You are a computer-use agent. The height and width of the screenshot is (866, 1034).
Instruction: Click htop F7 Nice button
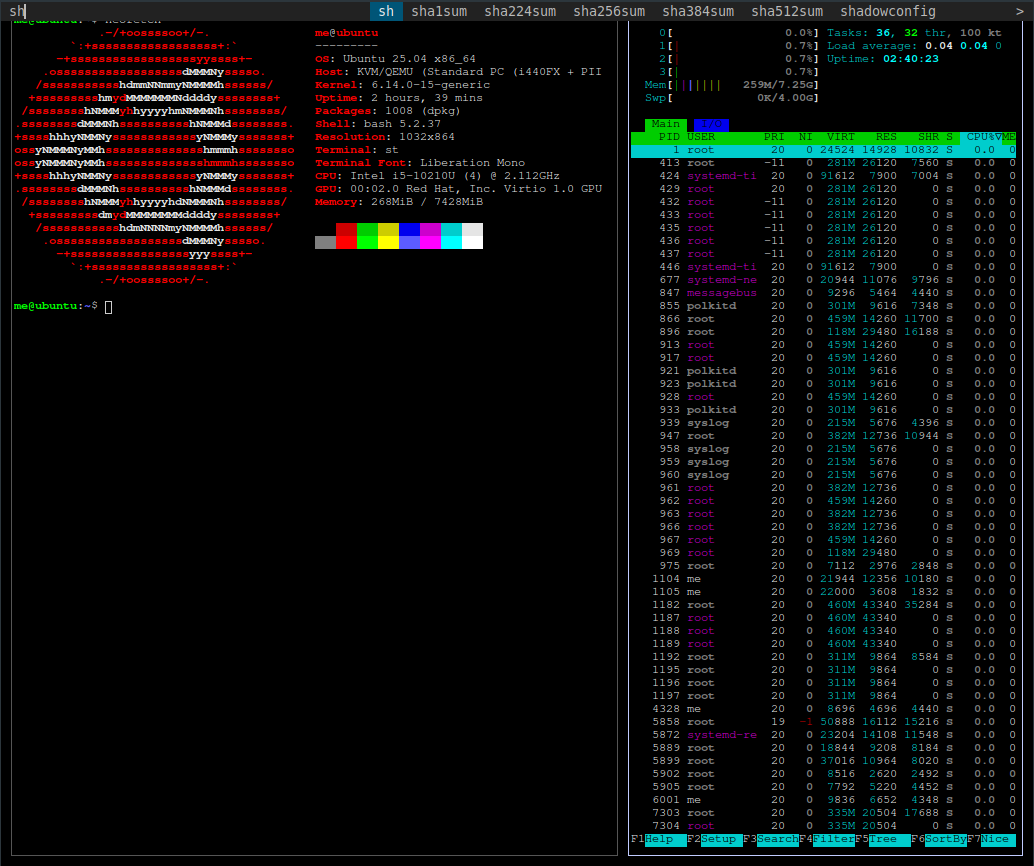click(990, 839)
